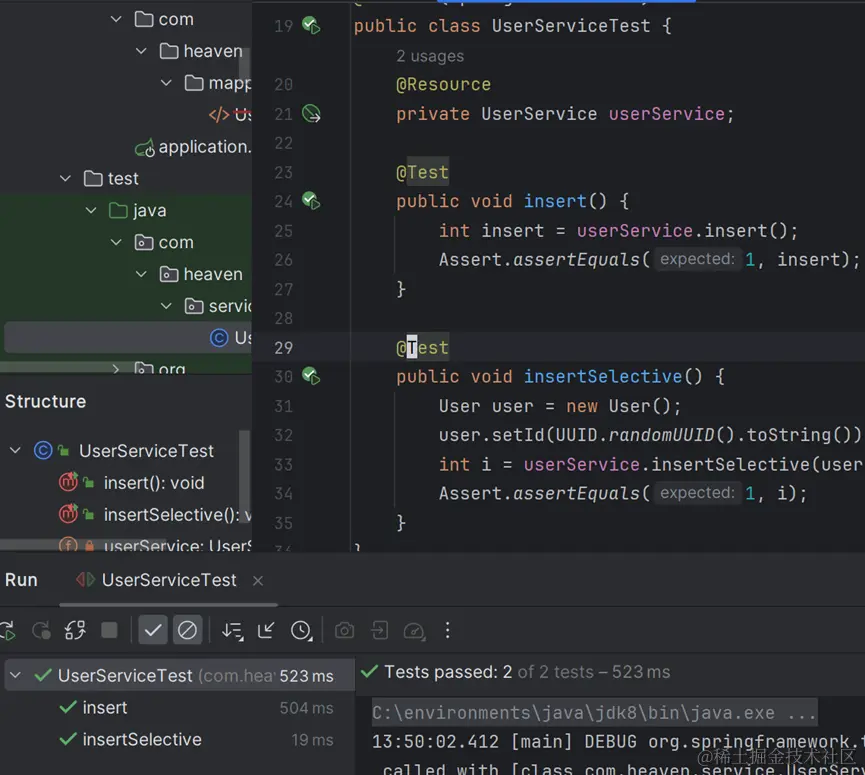Click the @Resource annotation
This screenshot has height=775, width=865.
(x=443, y=84)
